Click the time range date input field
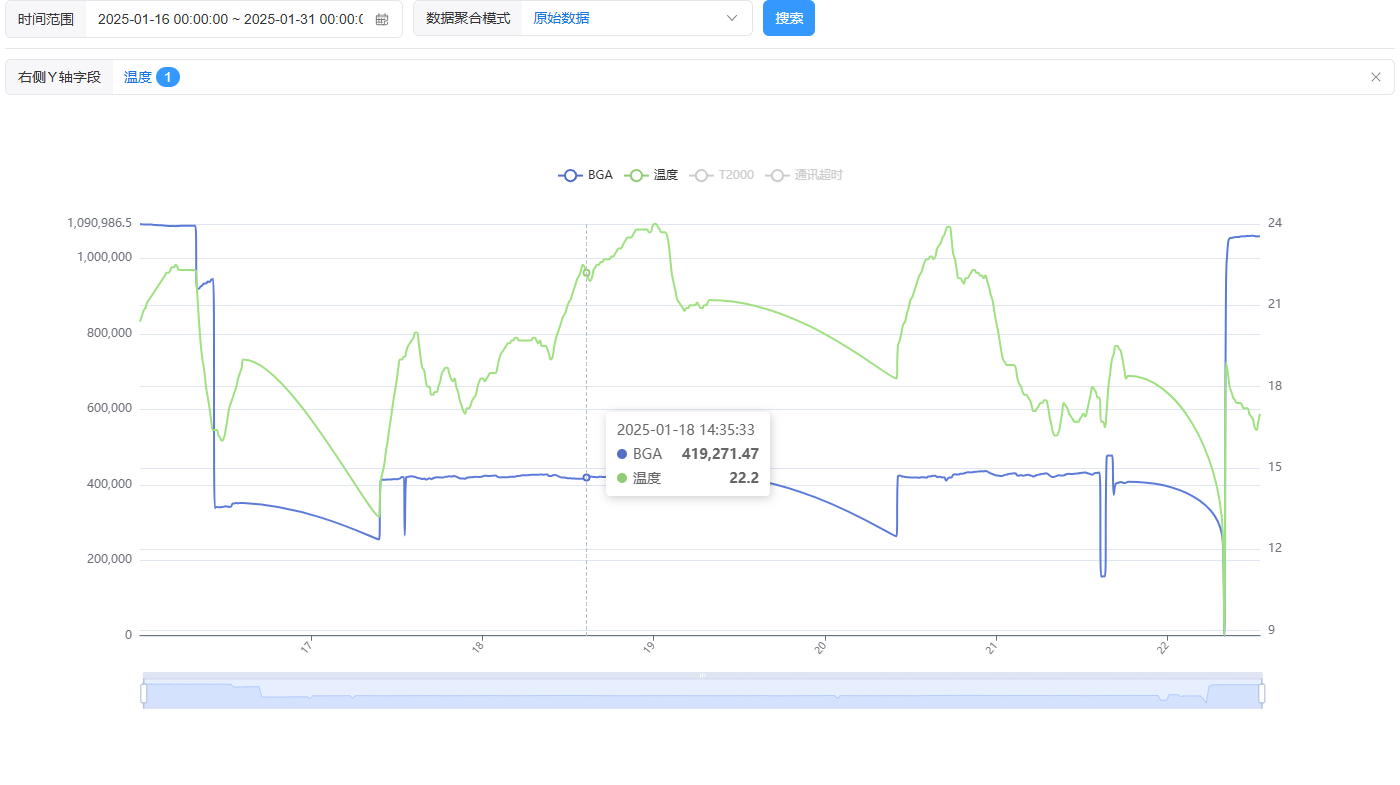The width and height of the screenshot is (1400, 785). pos(230,19)
